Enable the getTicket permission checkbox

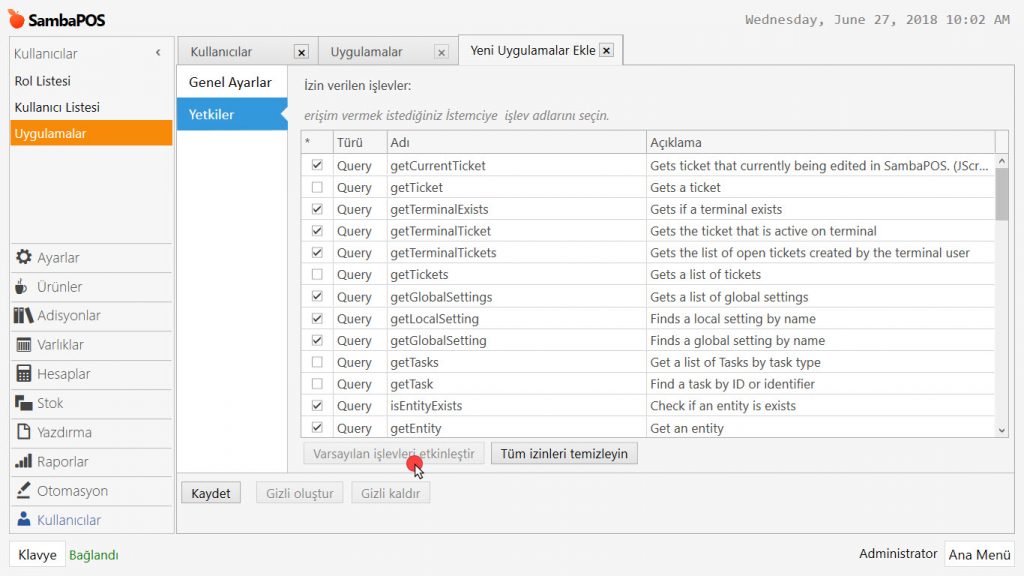coord(317,188)
